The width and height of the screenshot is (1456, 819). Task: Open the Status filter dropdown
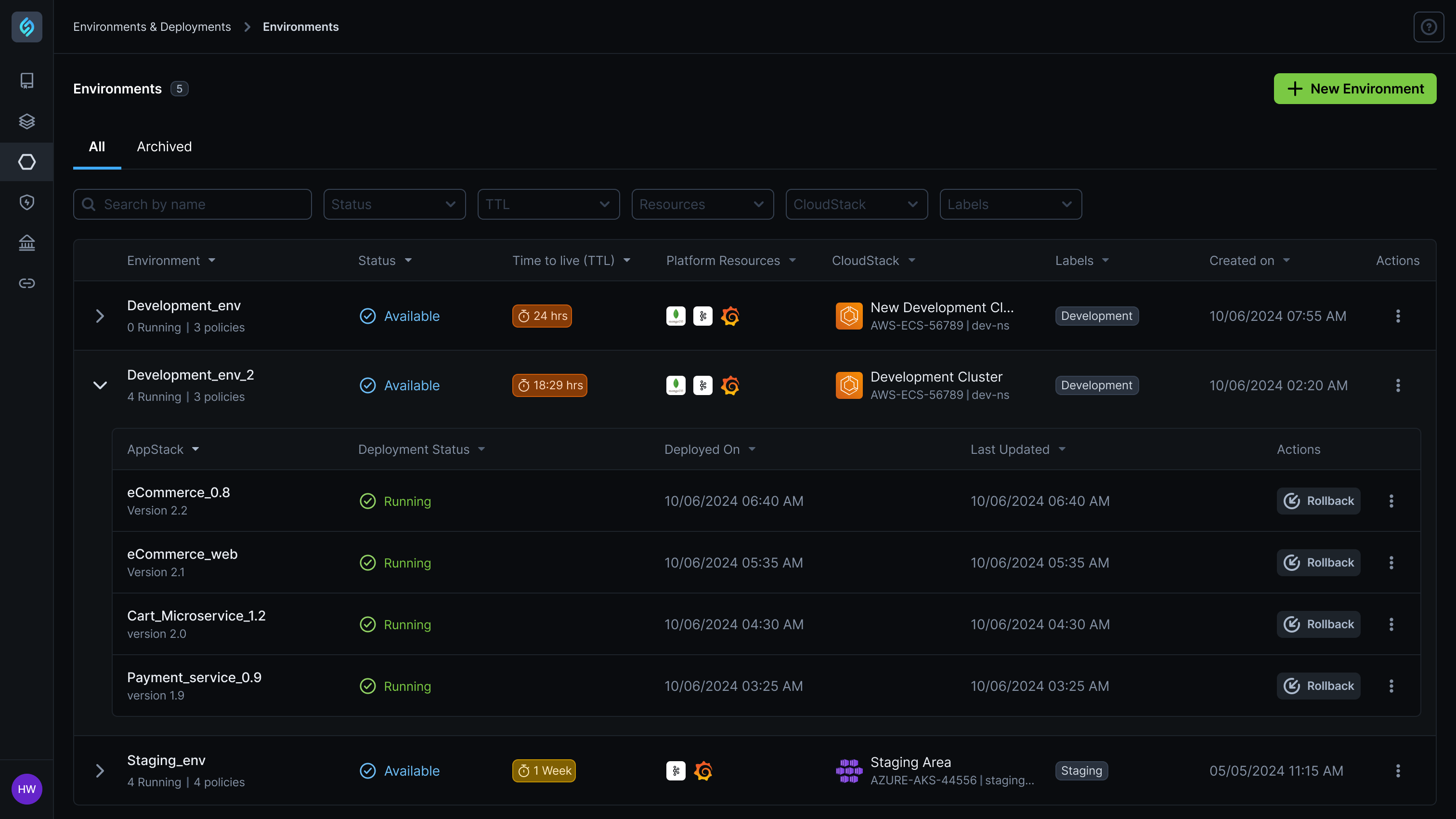tap(394, 204)
